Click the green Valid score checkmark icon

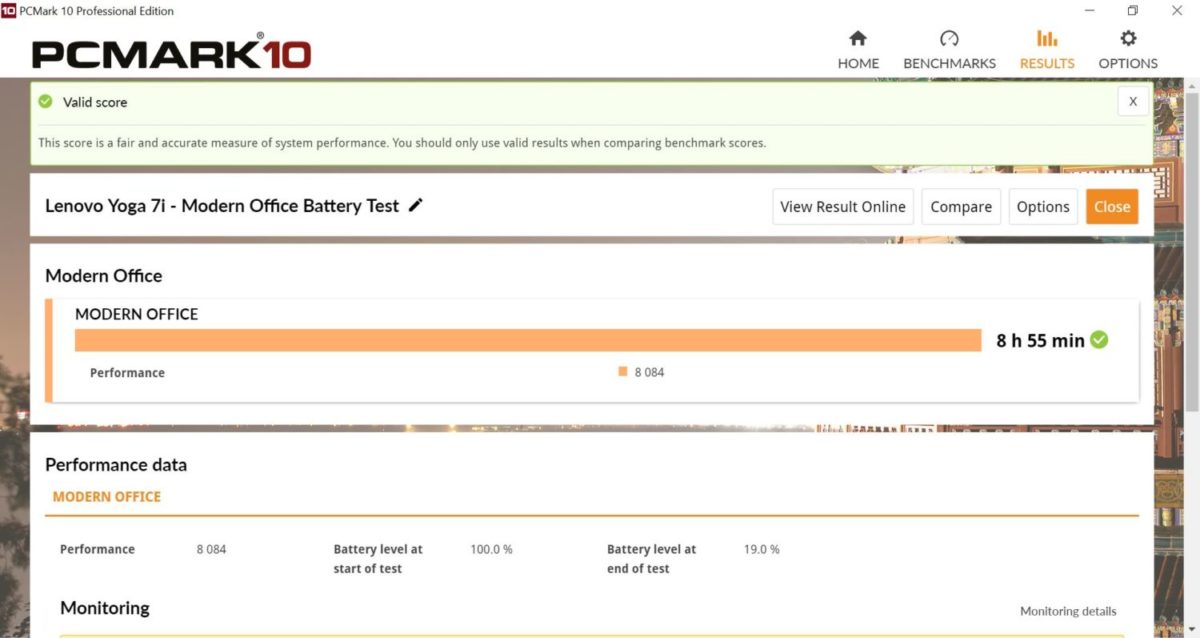[x=45, y=102]
